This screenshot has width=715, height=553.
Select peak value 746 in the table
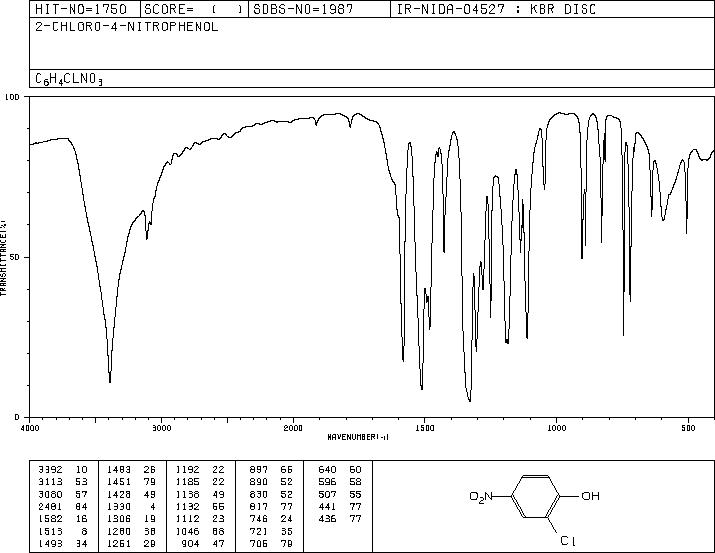[259, 519]
